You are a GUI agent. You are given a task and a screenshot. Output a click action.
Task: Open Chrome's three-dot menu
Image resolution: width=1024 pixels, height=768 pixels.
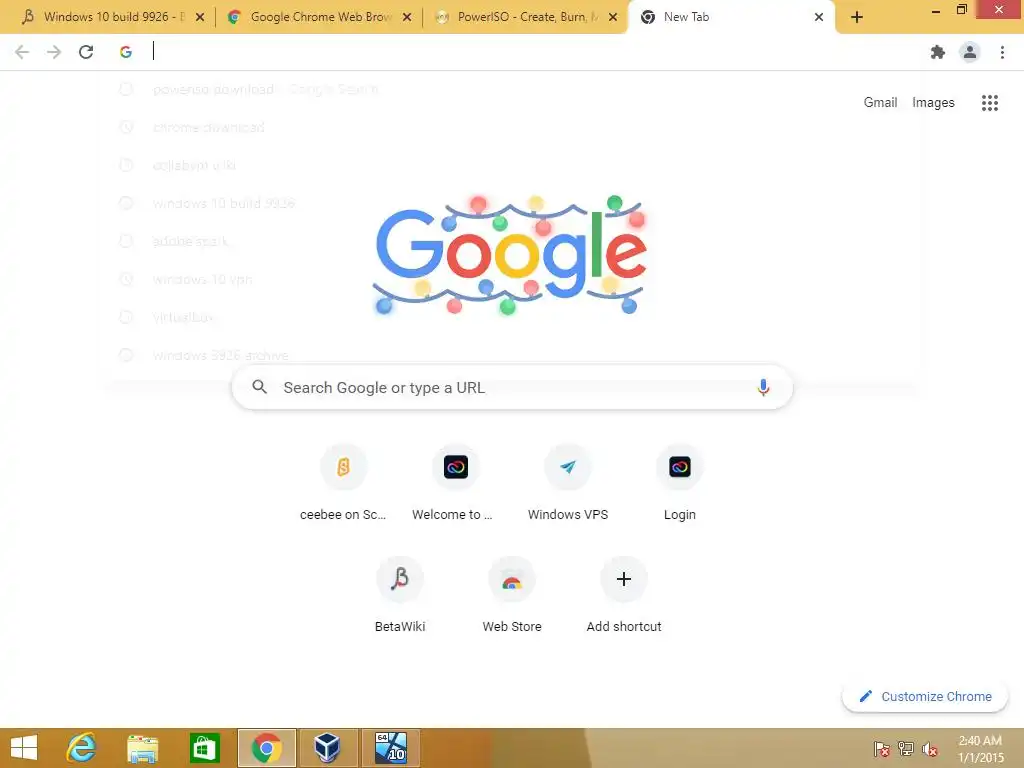[x=1002, y=52]
